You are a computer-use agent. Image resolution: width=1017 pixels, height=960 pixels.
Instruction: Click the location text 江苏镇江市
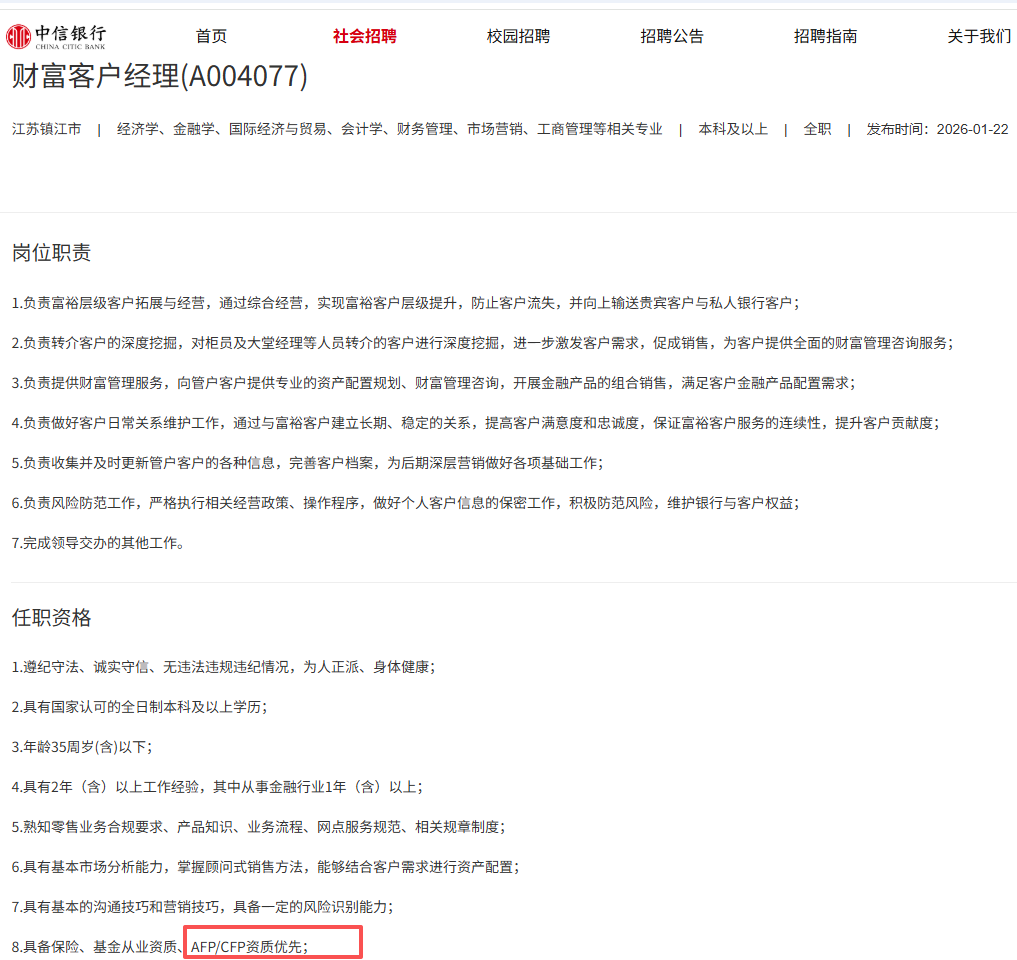pyautogui.click(x=46, y=129)
